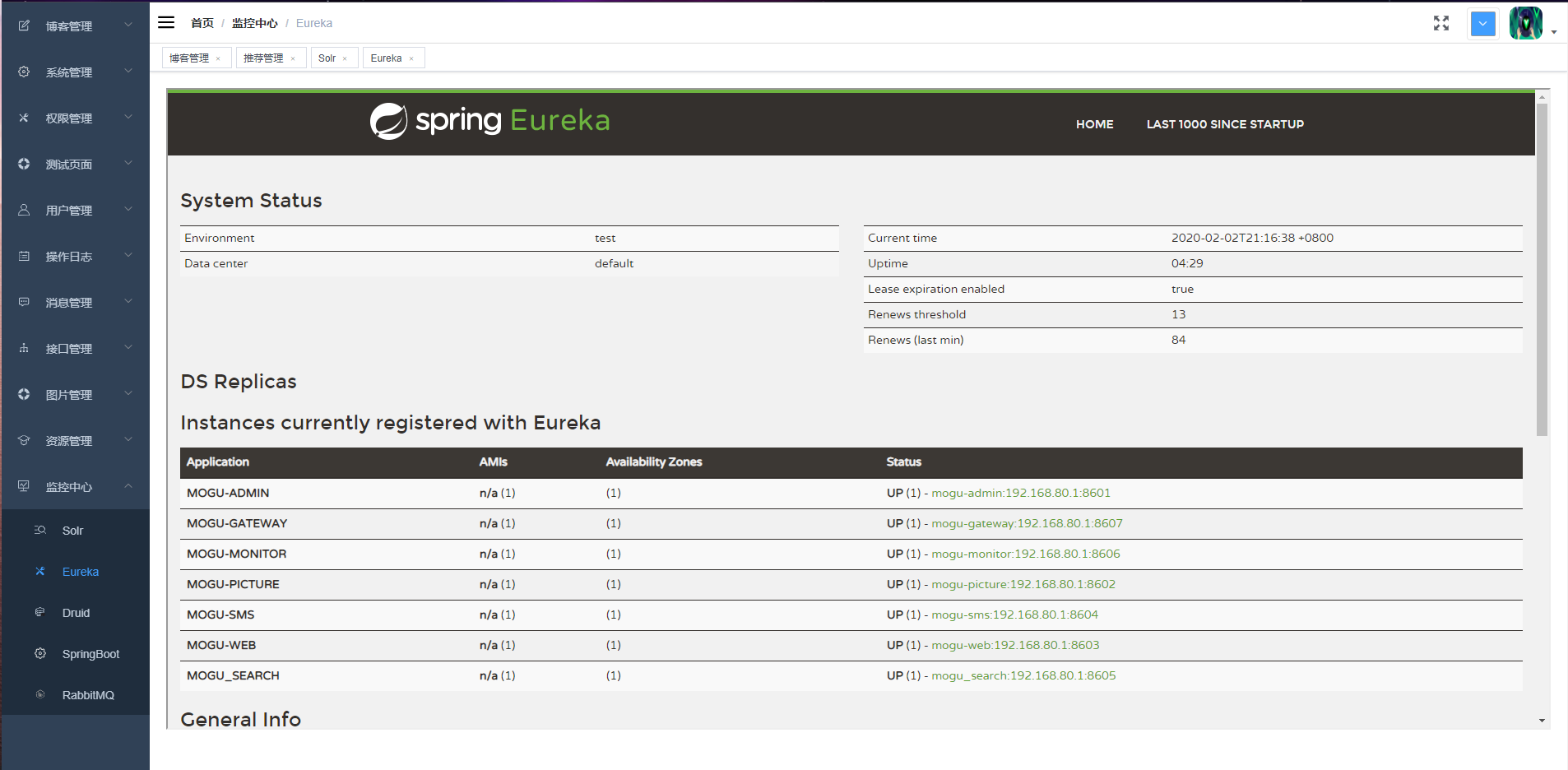Expand the 操作日志 menu chevron
Screen dimensions: 1568x770
tap(128, 256)
